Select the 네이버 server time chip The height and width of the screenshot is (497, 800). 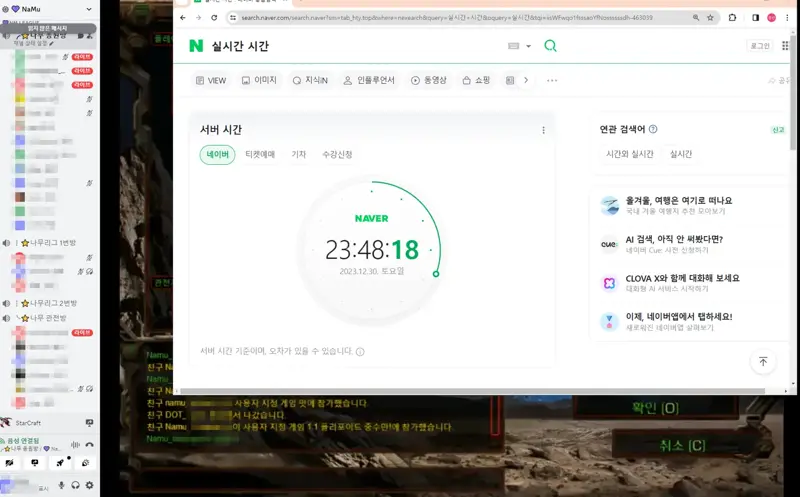[217, 155]
